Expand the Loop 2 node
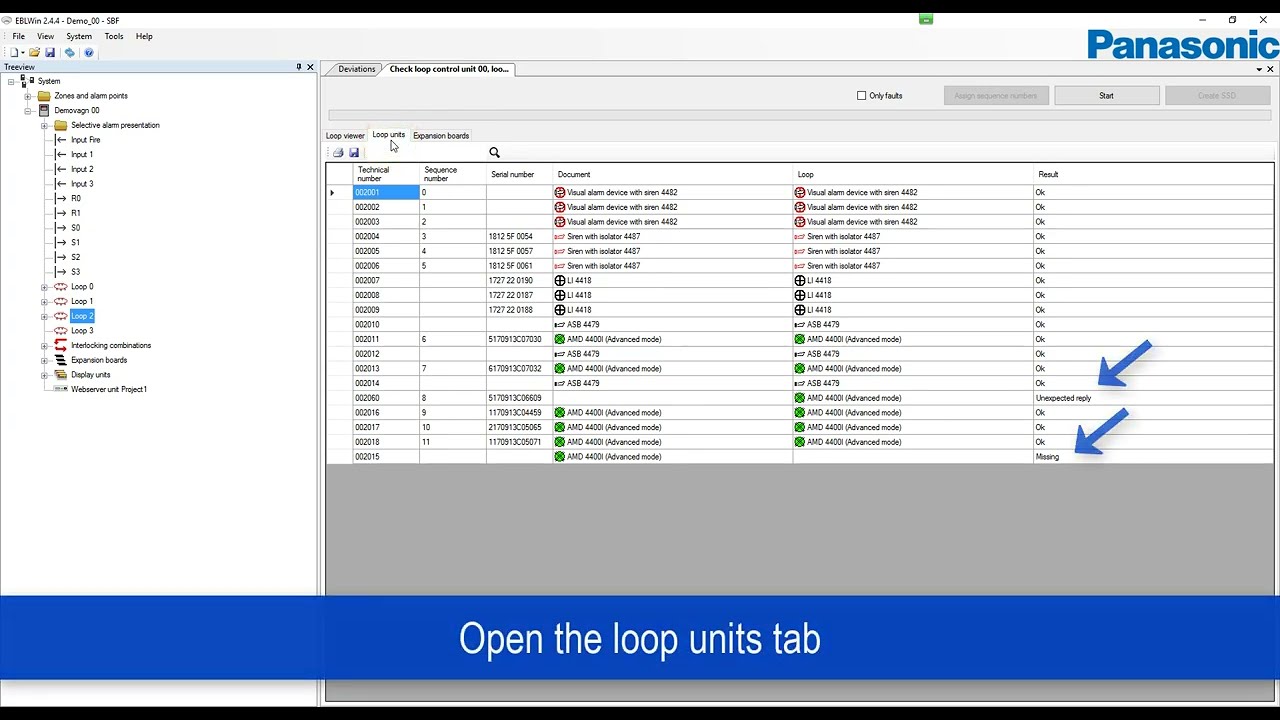This screenshot has height=720, width=1280. [x=44, y=316]
